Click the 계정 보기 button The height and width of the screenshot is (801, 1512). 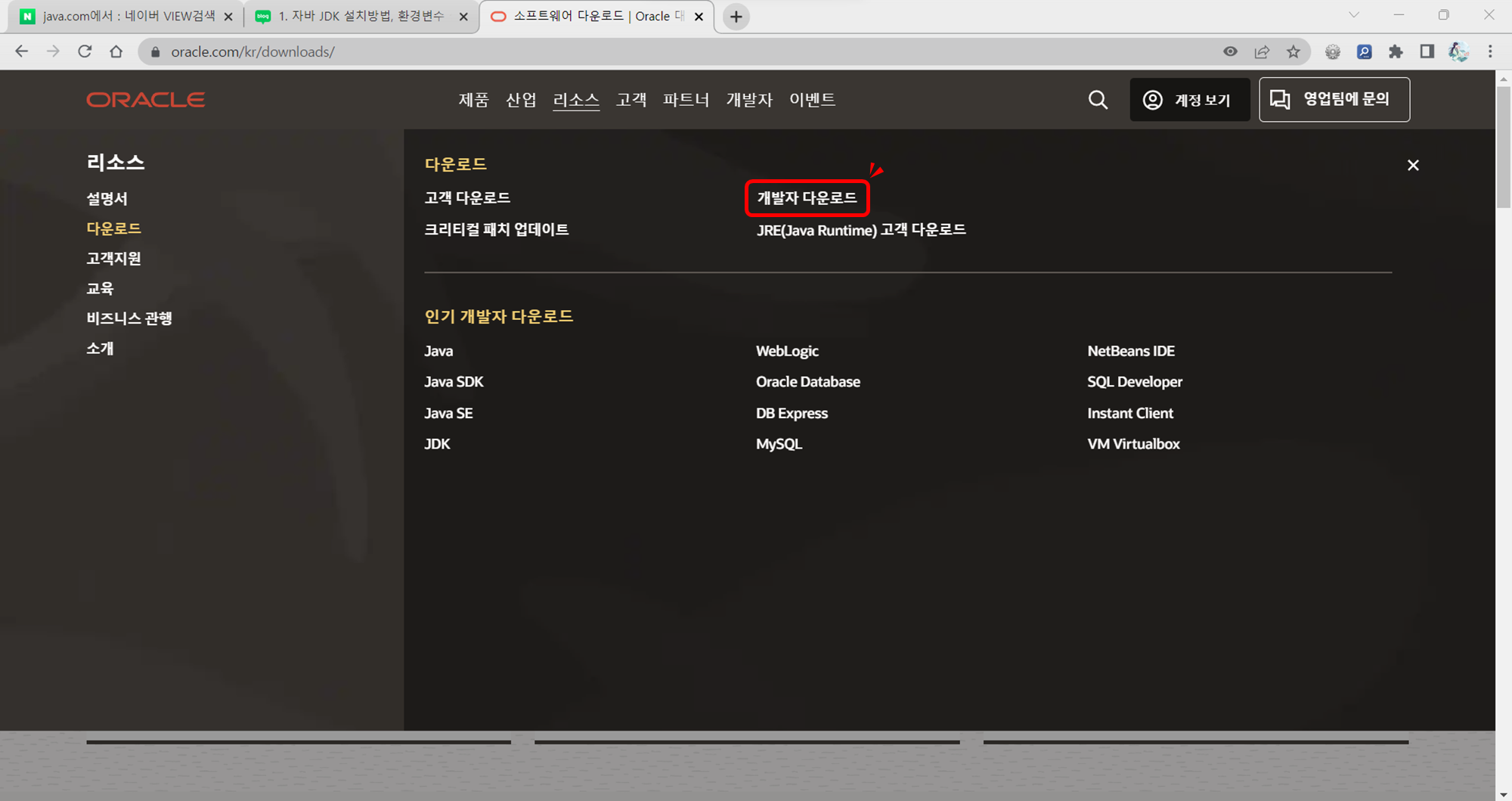point(1190,100)
